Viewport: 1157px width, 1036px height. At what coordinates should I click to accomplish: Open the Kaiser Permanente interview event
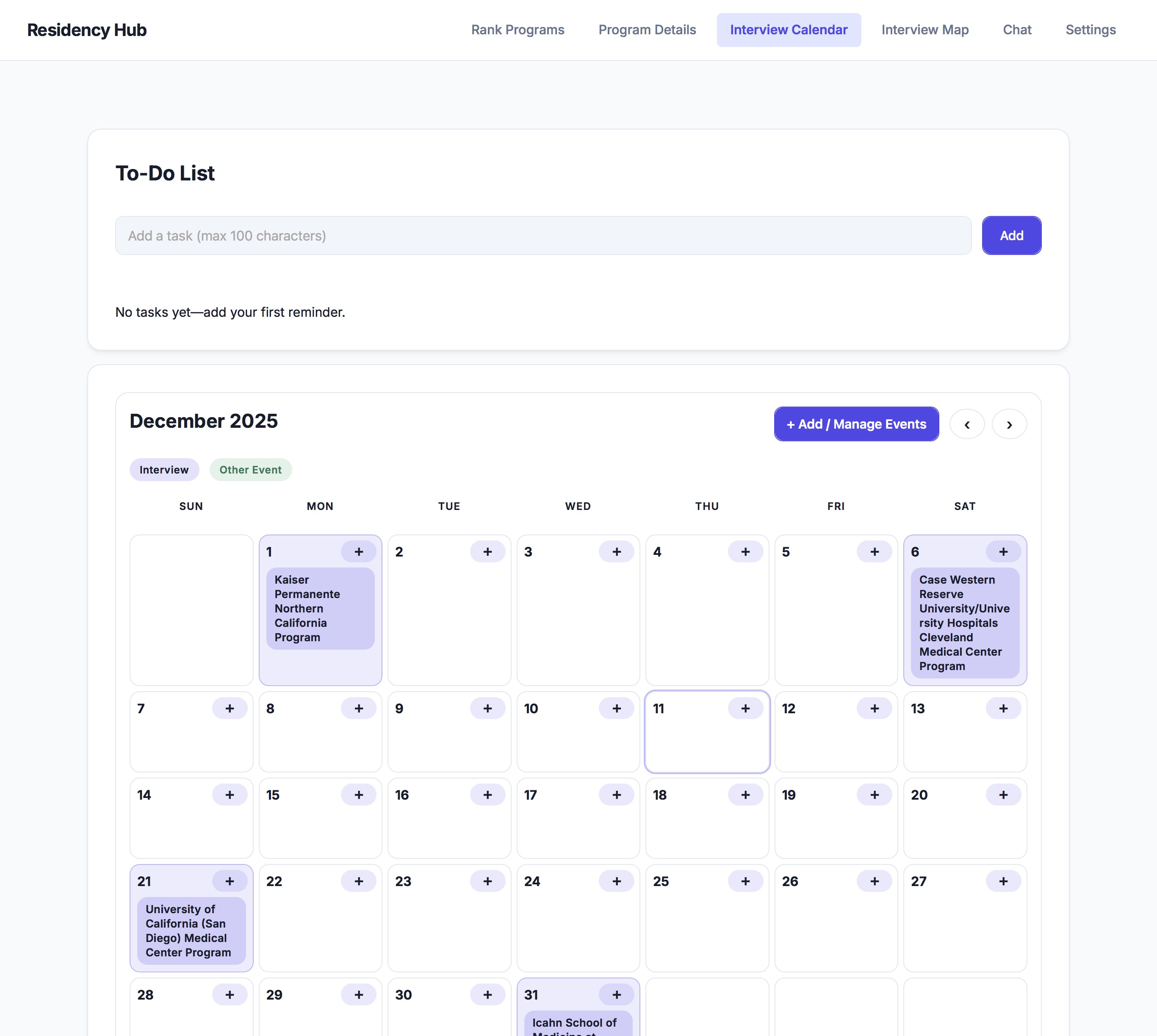(319, 609)
